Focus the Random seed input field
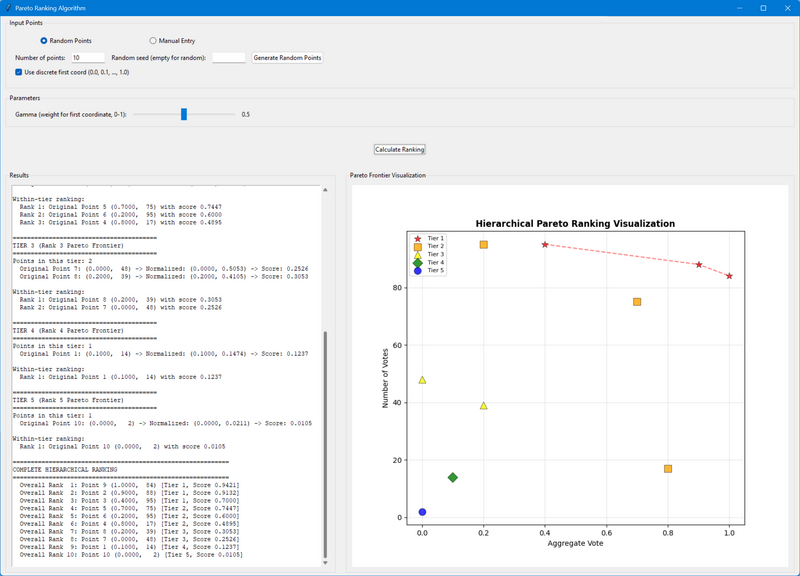The width and height of the screenshot is (800, 576). click(x=229, y=58)
